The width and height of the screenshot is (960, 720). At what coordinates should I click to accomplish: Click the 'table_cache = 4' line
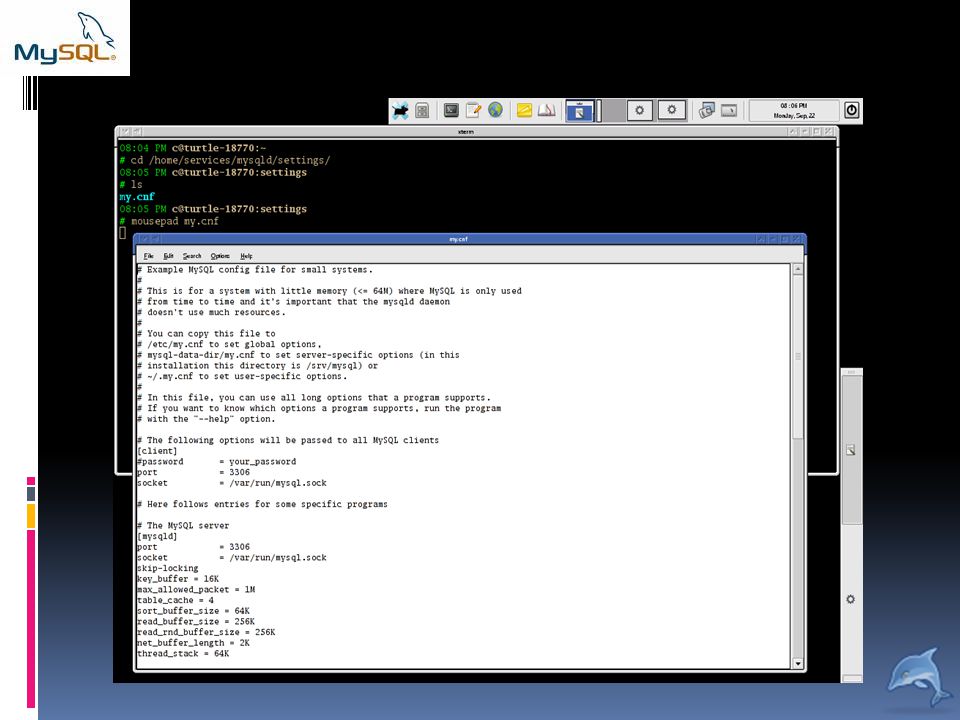coord(176,600)
